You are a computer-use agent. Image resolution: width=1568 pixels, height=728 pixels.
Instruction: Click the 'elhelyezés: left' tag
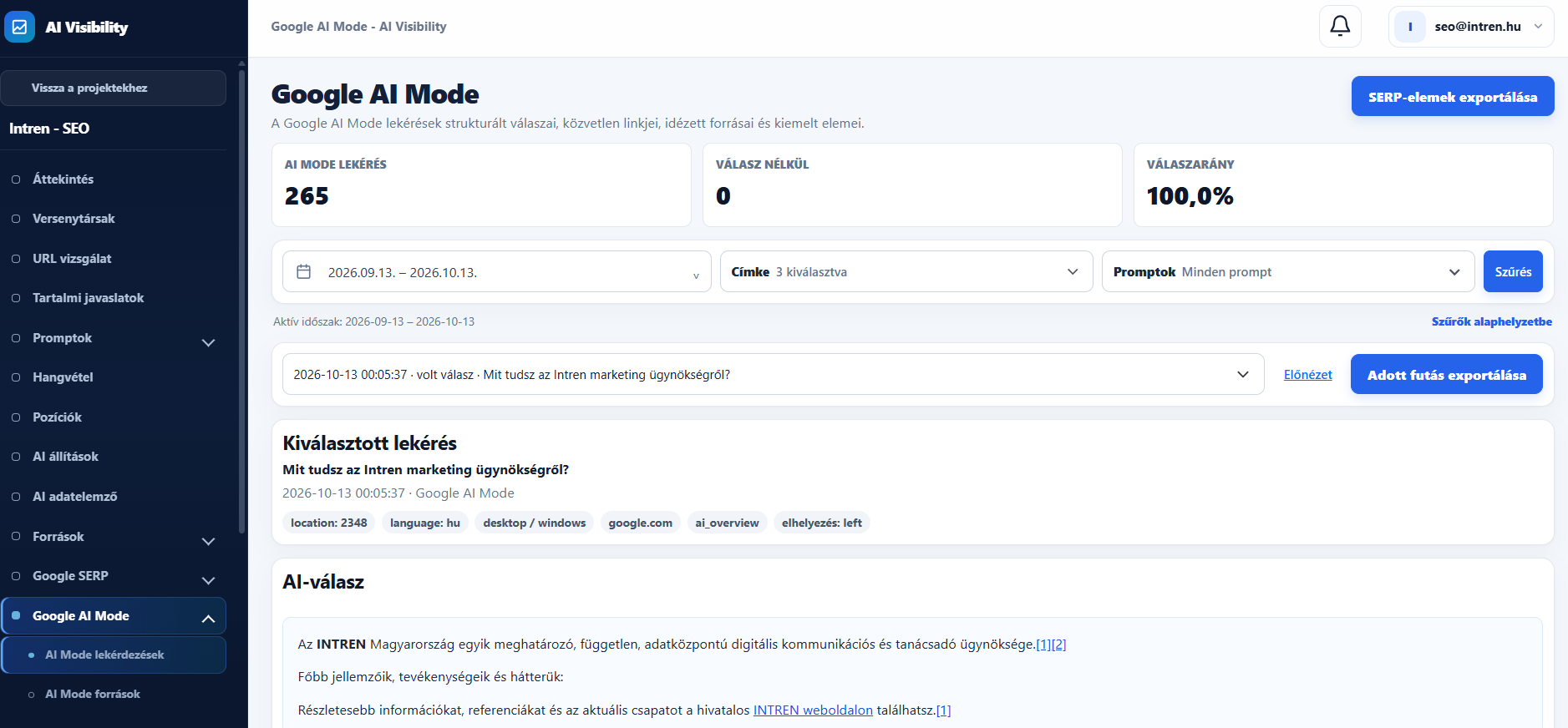(x=822, y=523)
